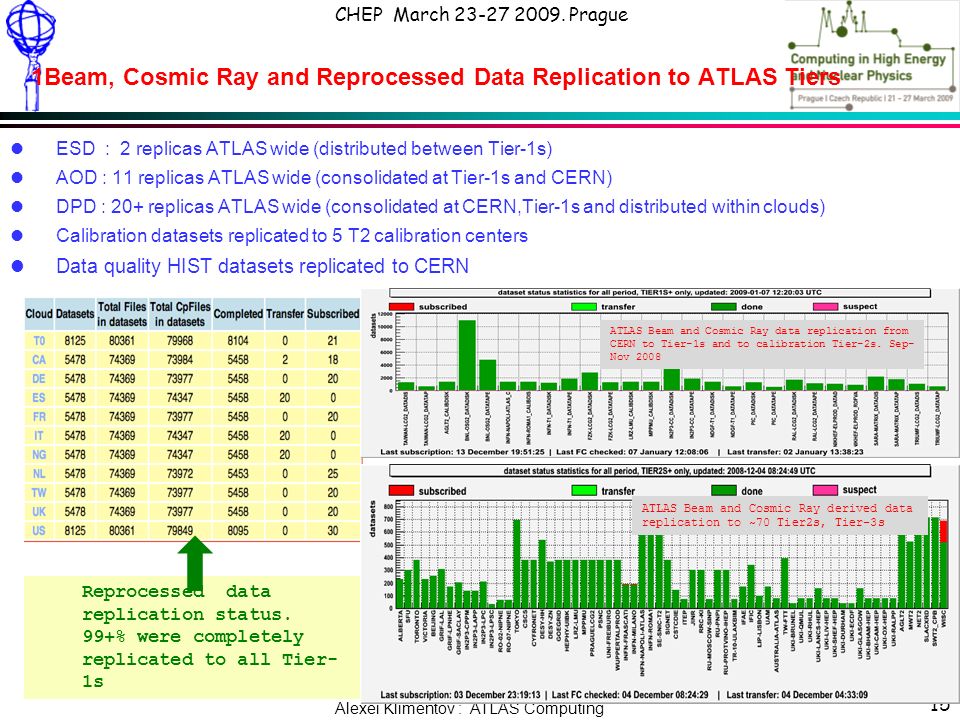Click the light green transfer swatch in TIER1S legend
Viewport: 960px width, 720px height.
583,307
